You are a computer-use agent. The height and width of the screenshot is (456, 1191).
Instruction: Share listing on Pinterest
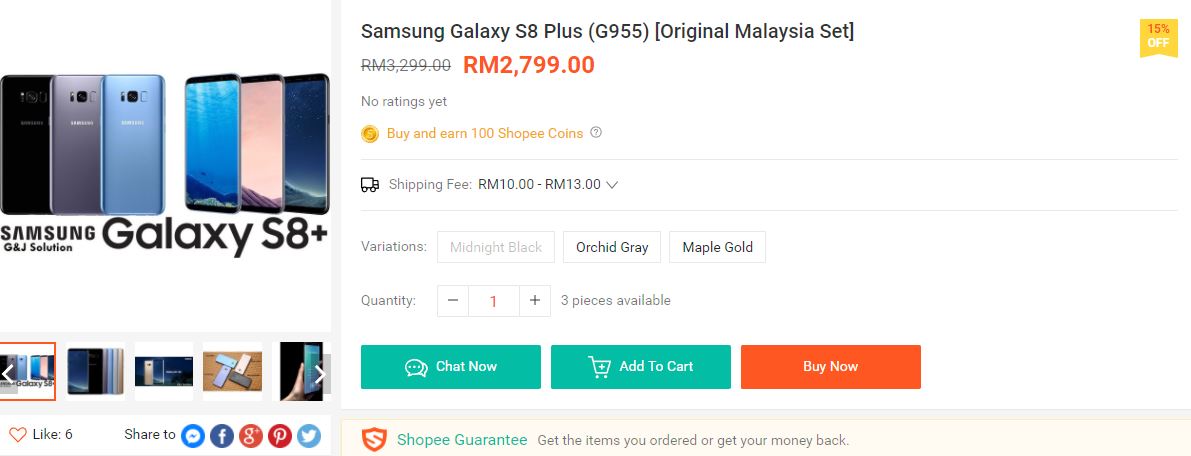tap(279, 435)
